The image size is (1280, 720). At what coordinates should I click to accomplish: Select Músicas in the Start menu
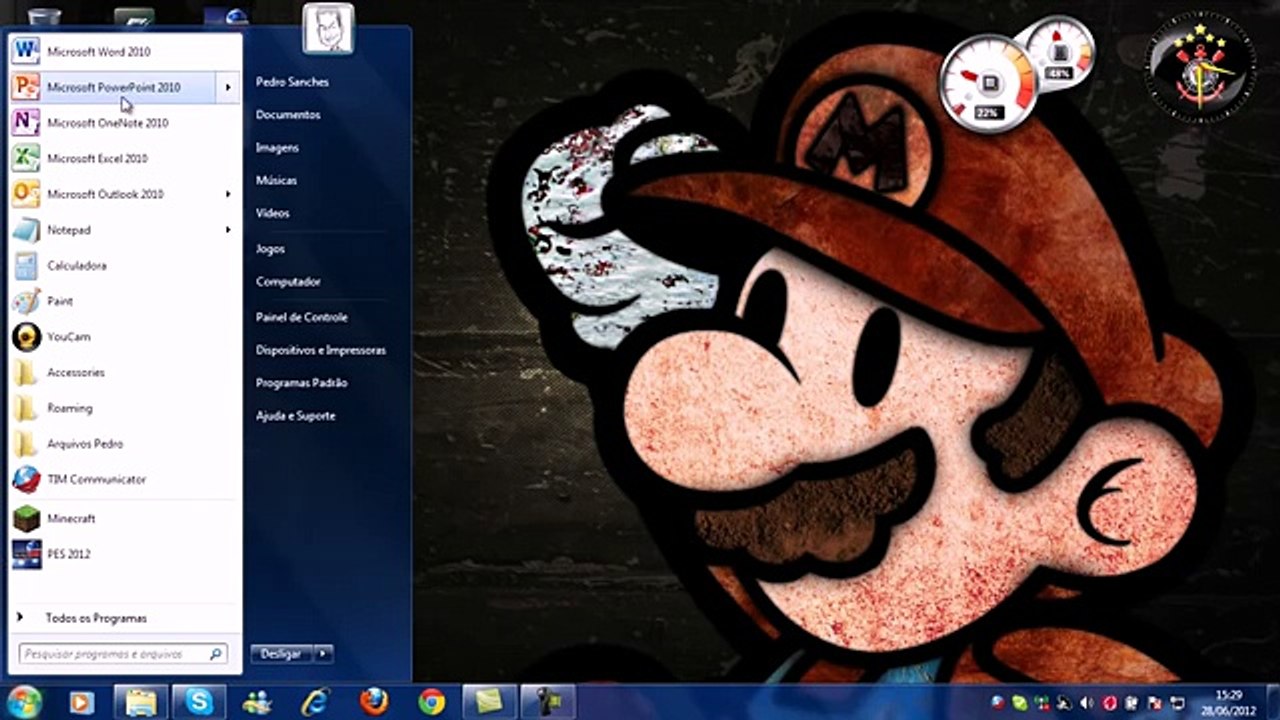pyautogui.click(x=276, y=181)
